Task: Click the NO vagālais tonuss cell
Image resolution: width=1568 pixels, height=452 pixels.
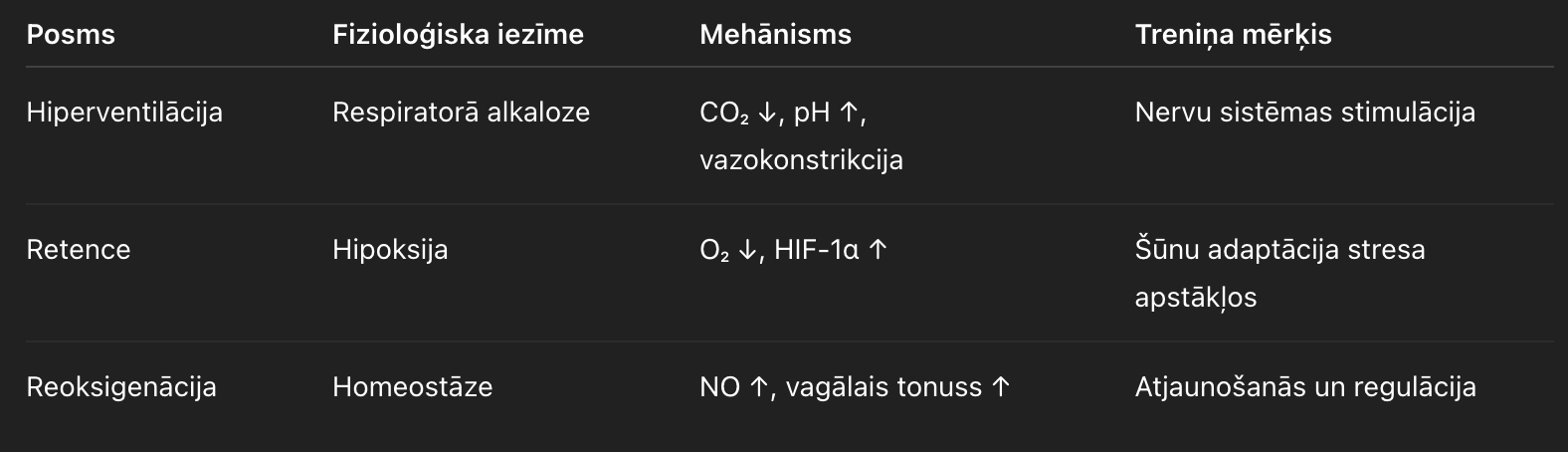Action: coord(855,386)
